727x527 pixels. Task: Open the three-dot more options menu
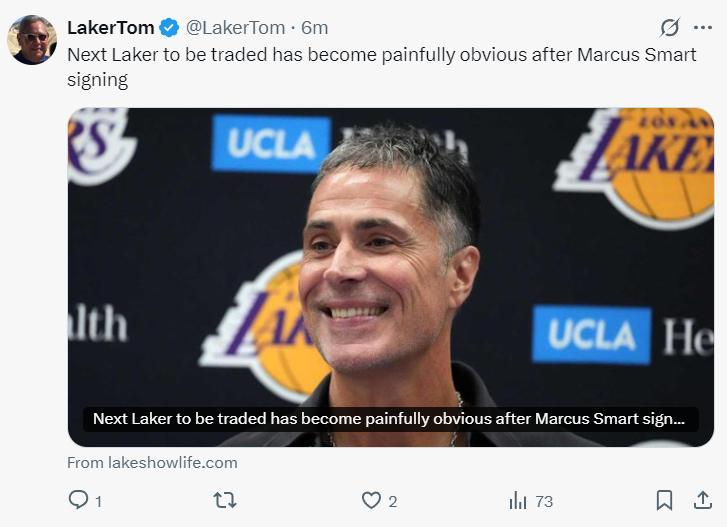pos(704,27)
